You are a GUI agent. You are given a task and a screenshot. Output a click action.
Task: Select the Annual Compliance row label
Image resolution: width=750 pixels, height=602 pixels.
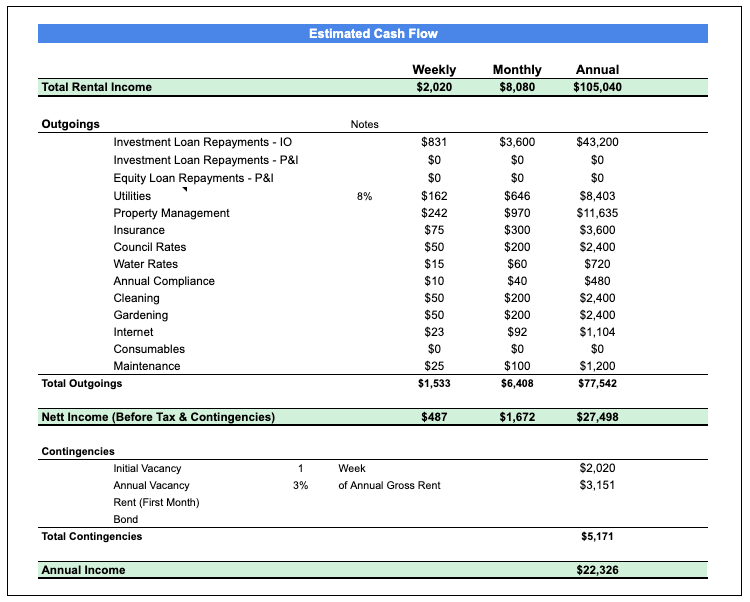coord(164,281)
